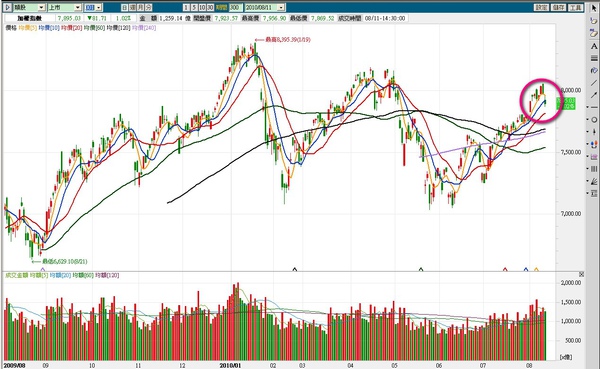Click the 均額[120] volume average legend

tap(107, 275)
